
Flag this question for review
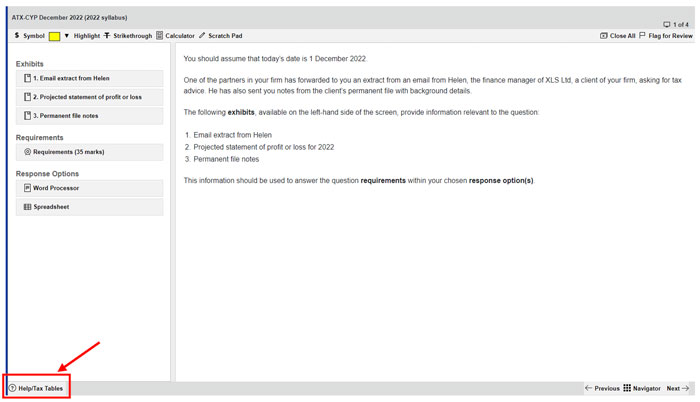(x=665, y=35)
